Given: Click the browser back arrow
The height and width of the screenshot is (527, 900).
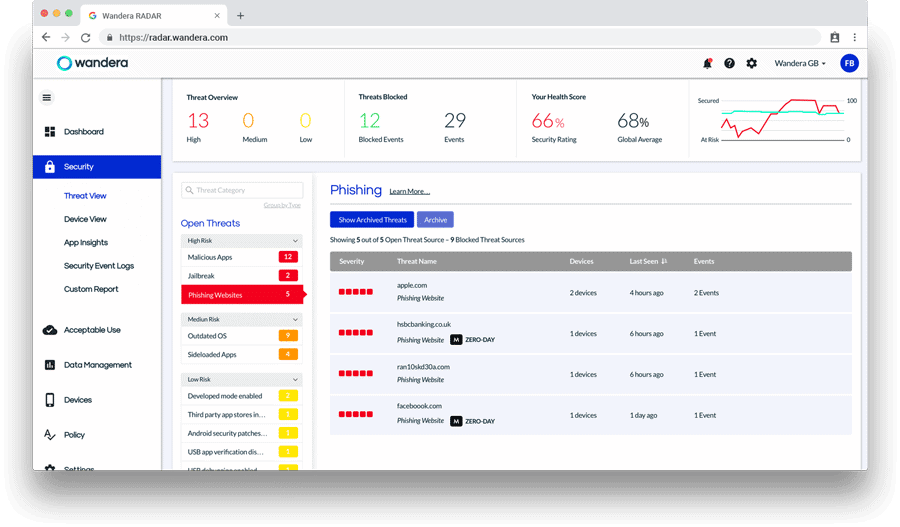Looking at the screenshot, I should click(x=46, y=37).
